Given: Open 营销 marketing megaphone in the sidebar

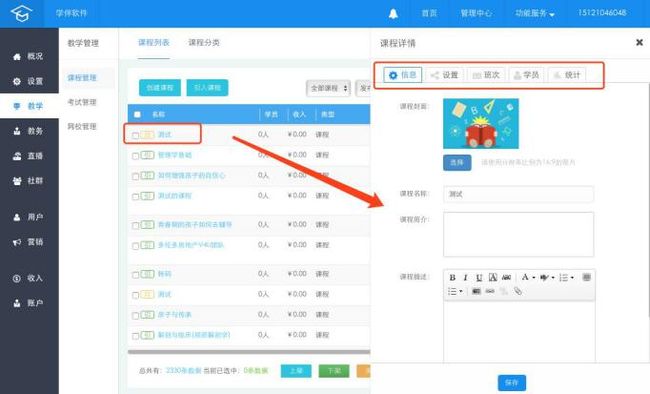Looking at the screenshot, I should [28, 242].
